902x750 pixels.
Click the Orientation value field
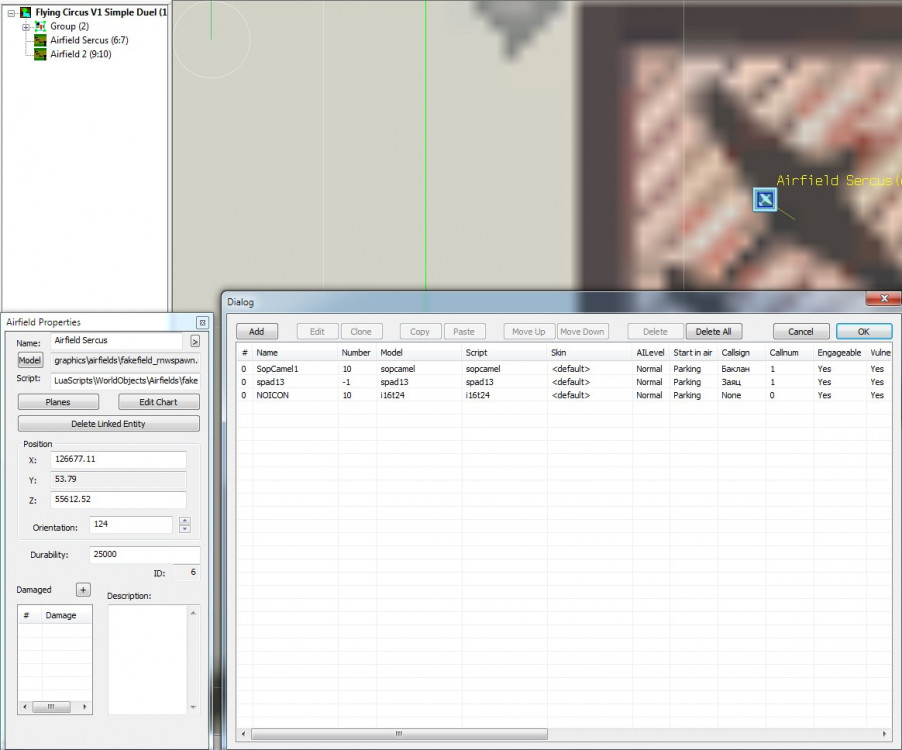pyautogui.click(x=131, y=525)
